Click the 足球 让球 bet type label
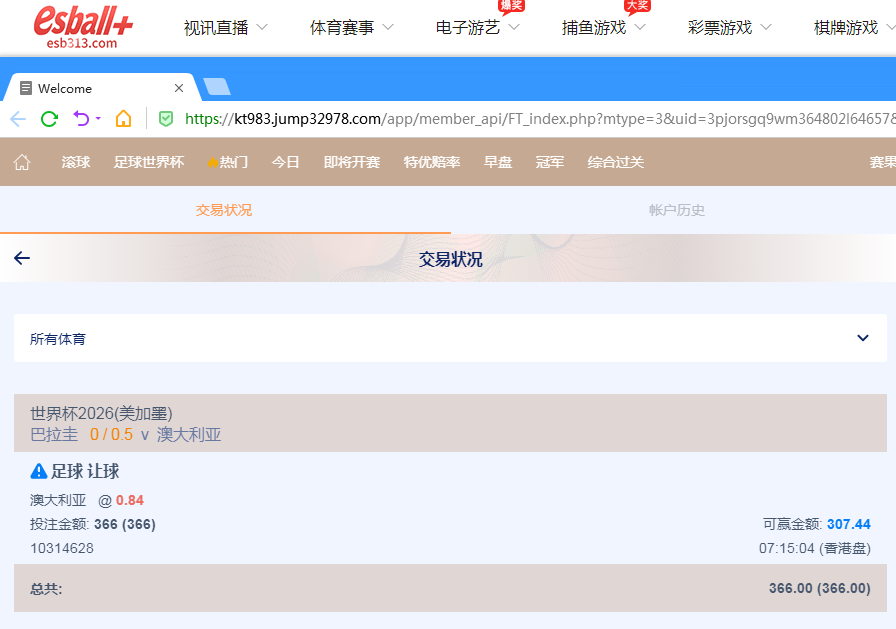This screenshot has width=896, height=629. click(85, 471)
